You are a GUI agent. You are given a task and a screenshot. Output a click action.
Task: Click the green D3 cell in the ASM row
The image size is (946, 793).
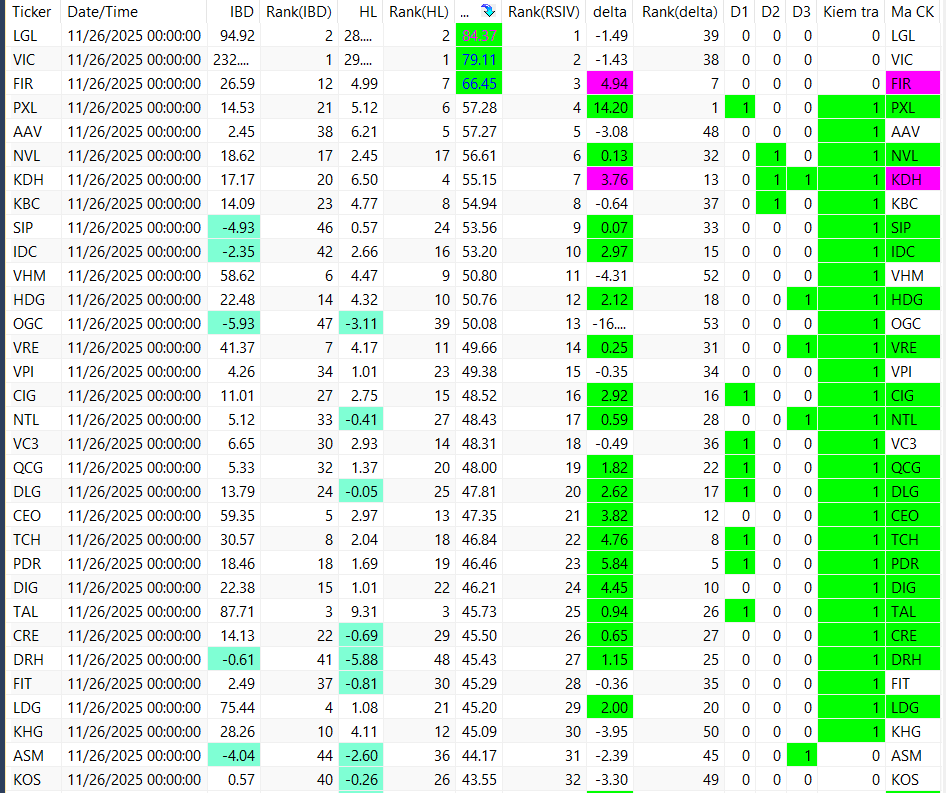802,755
